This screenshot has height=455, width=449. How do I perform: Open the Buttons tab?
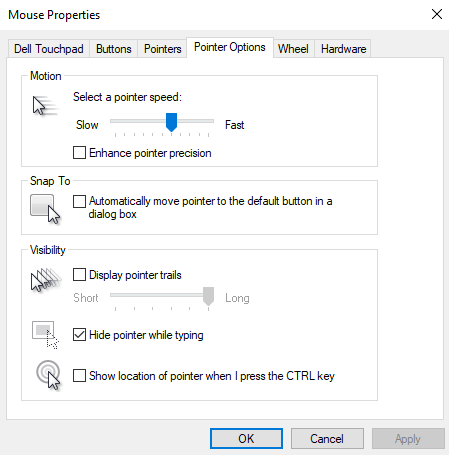point(114,49)
